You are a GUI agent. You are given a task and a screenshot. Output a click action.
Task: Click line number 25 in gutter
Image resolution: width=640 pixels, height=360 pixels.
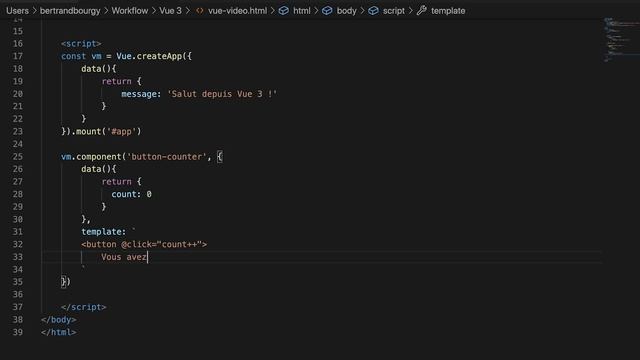[x=18, y=157]
